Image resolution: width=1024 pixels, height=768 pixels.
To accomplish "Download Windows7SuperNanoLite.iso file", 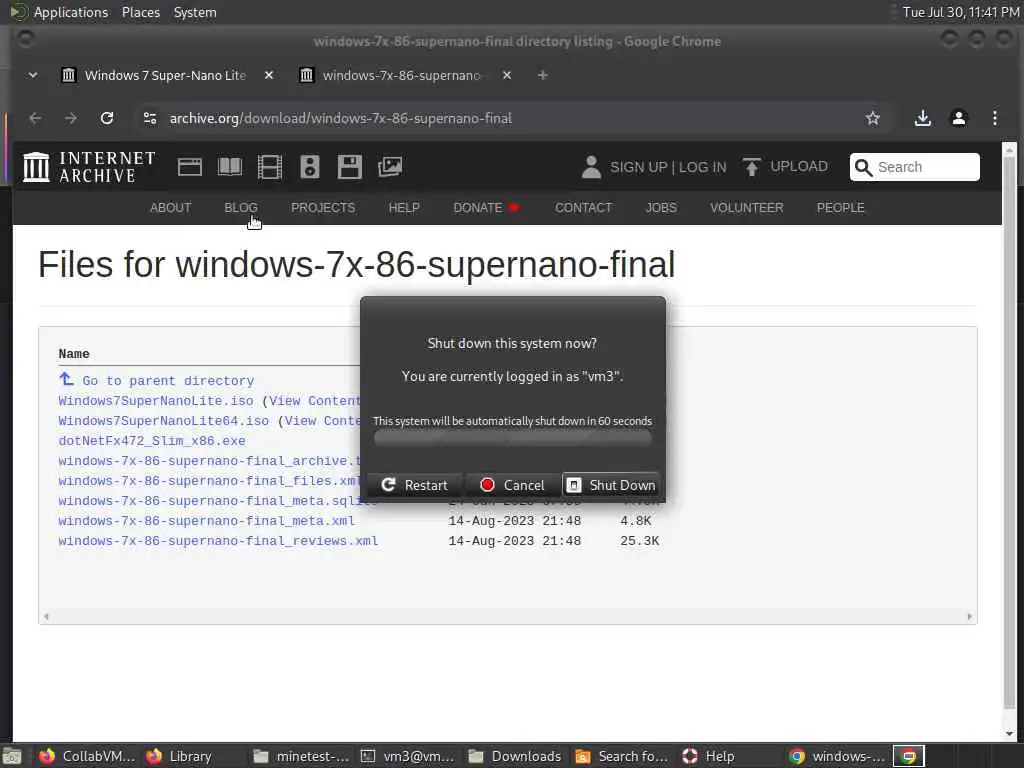I will pyautogui.click(x=155, y=401).
